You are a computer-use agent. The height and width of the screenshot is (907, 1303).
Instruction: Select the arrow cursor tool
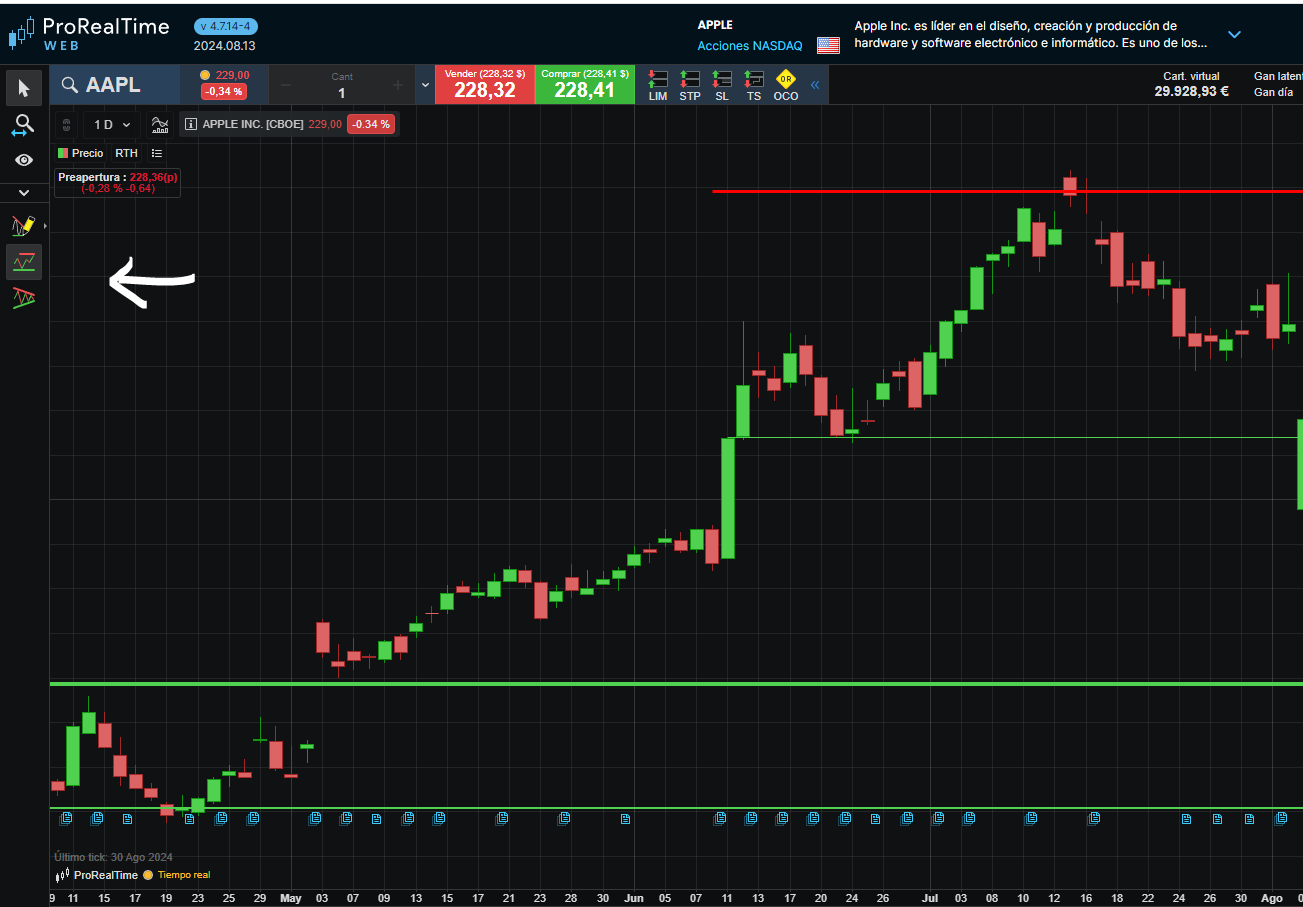pyautogui.click(x=24, y=88)
